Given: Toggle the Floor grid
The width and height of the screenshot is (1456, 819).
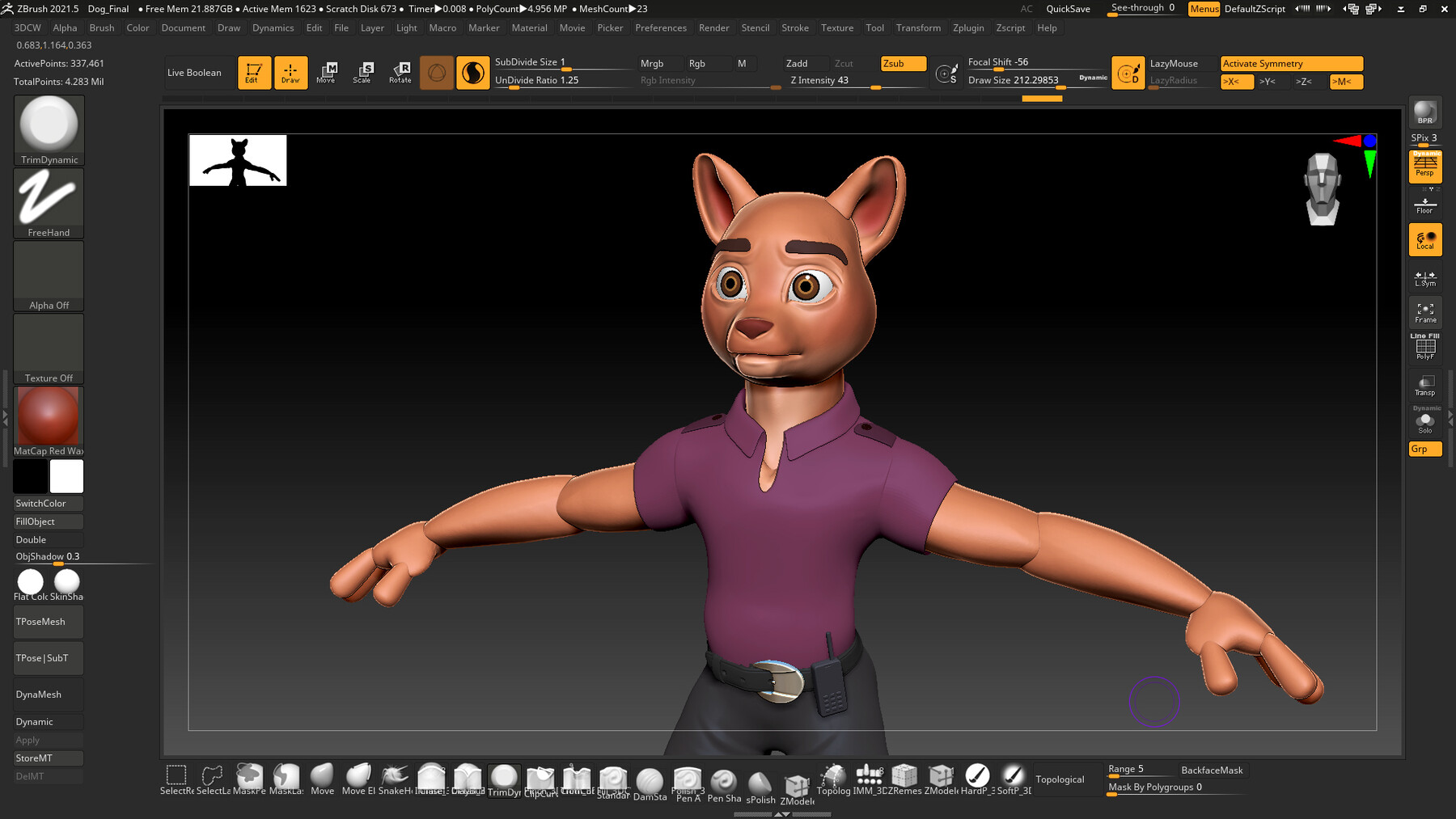Looking at the screenshot, I should coord(1425,205).
